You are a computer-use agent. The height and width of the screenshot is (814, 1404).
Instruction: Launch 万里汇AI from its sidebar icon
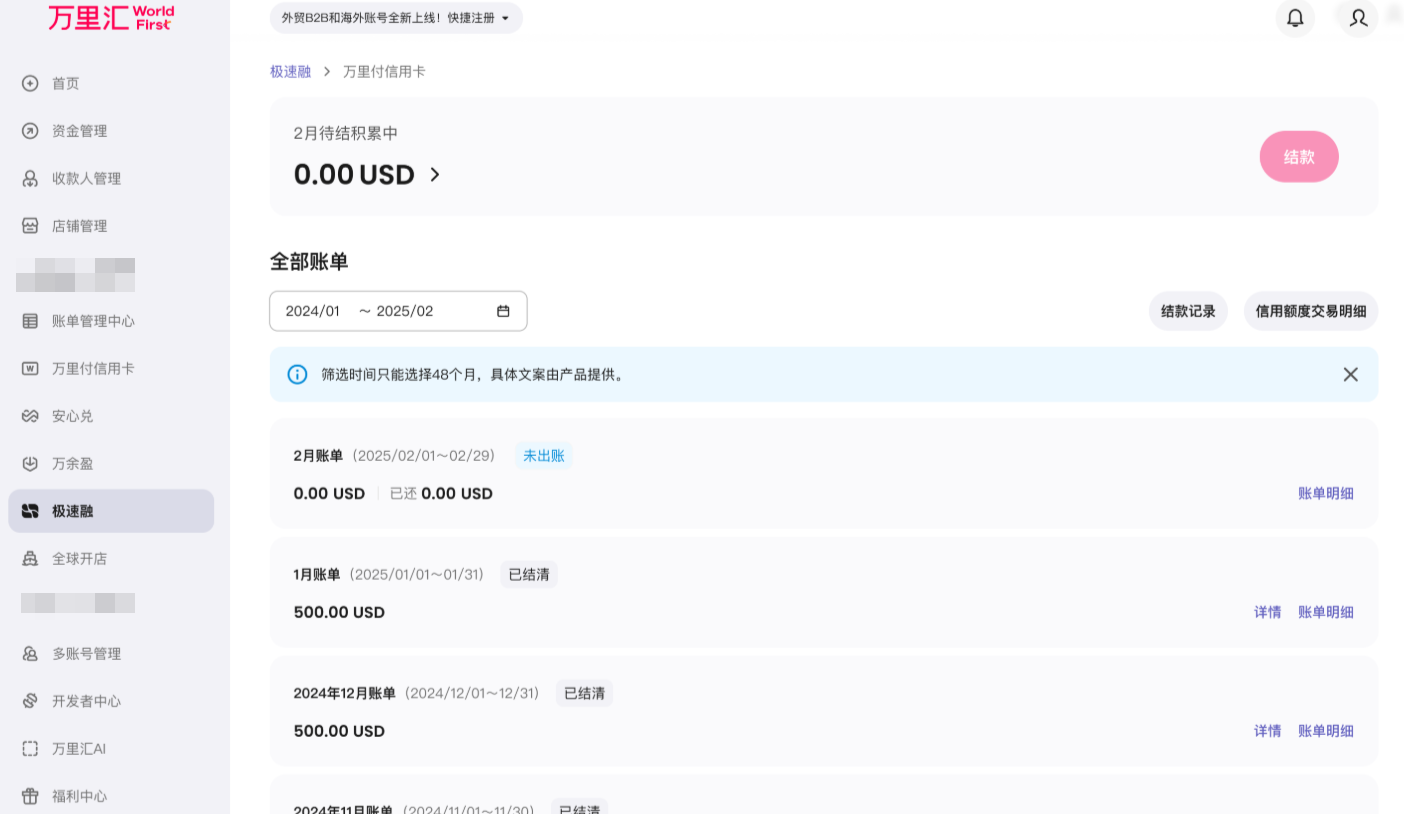coord(30,748)
